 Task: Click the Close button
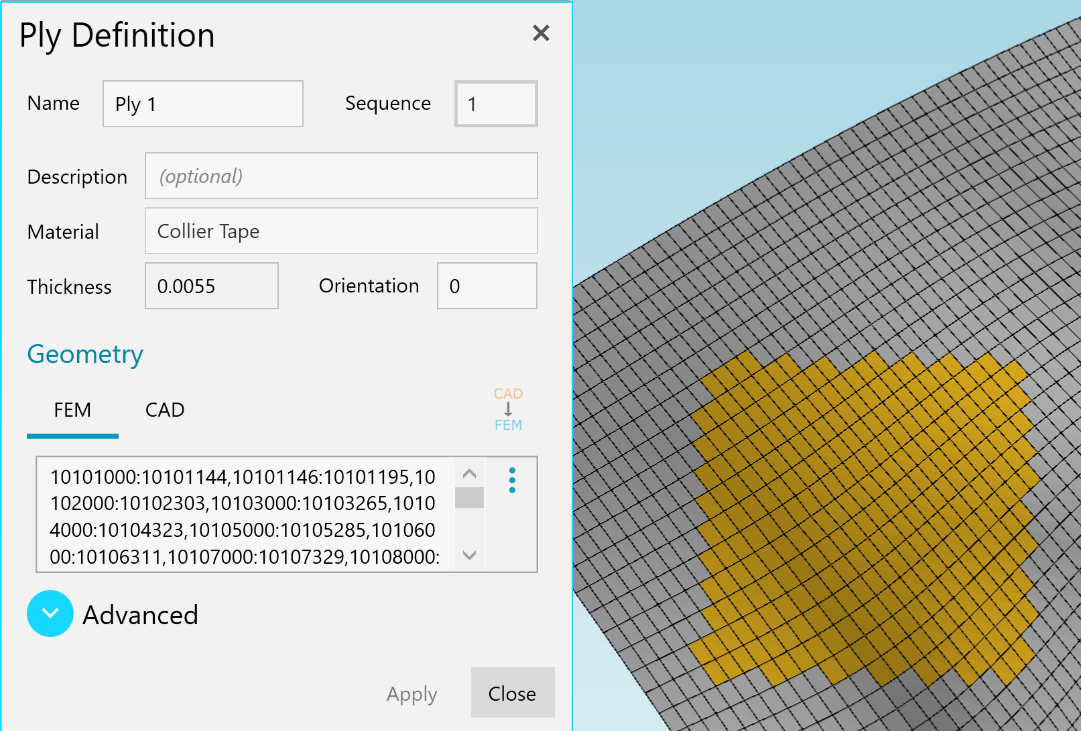(512, 692)
